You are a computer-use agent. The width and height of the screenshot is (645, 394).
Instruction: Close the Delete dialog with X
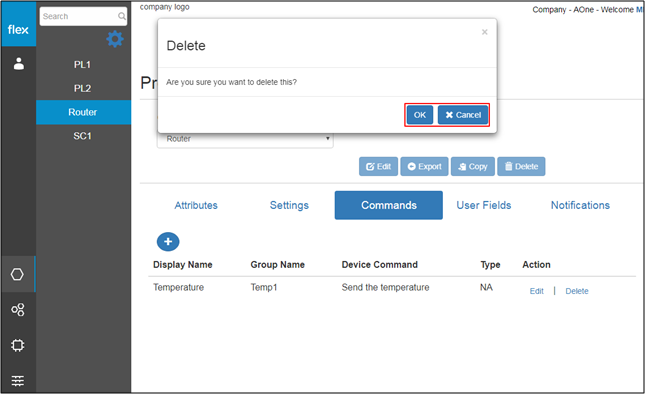click(485, 32)
